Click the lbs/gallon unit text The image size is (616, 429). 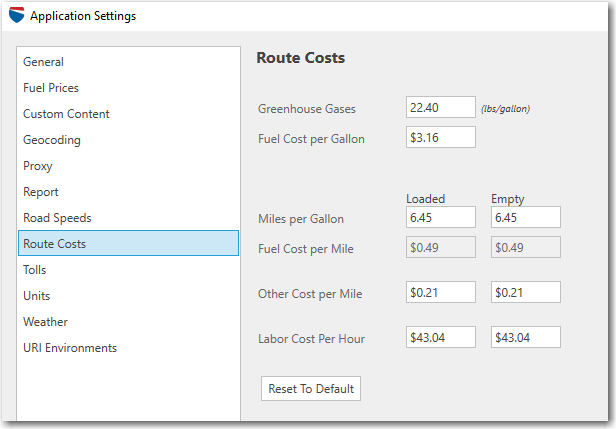tap(505, 109)
